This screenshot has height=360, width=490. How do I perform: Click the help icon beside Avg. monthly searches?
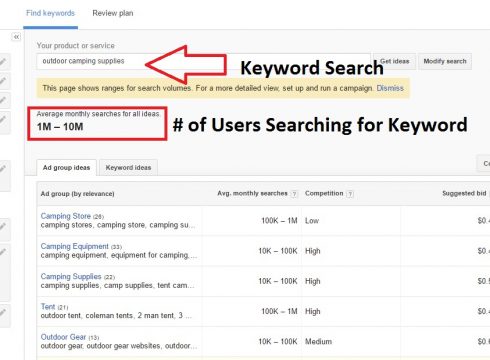point(294,194)
